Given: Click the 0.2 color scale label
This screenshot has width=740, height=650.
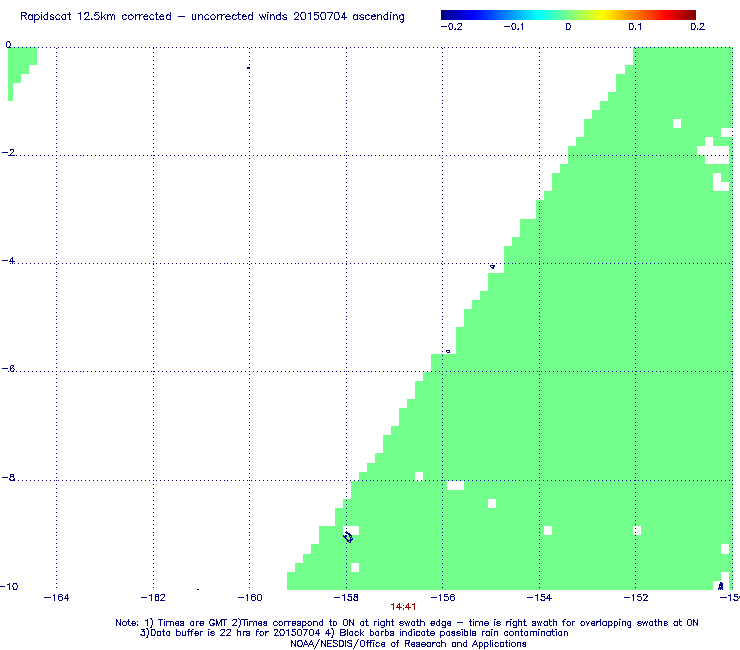Looking at the screenshot, I should [698, 27].
